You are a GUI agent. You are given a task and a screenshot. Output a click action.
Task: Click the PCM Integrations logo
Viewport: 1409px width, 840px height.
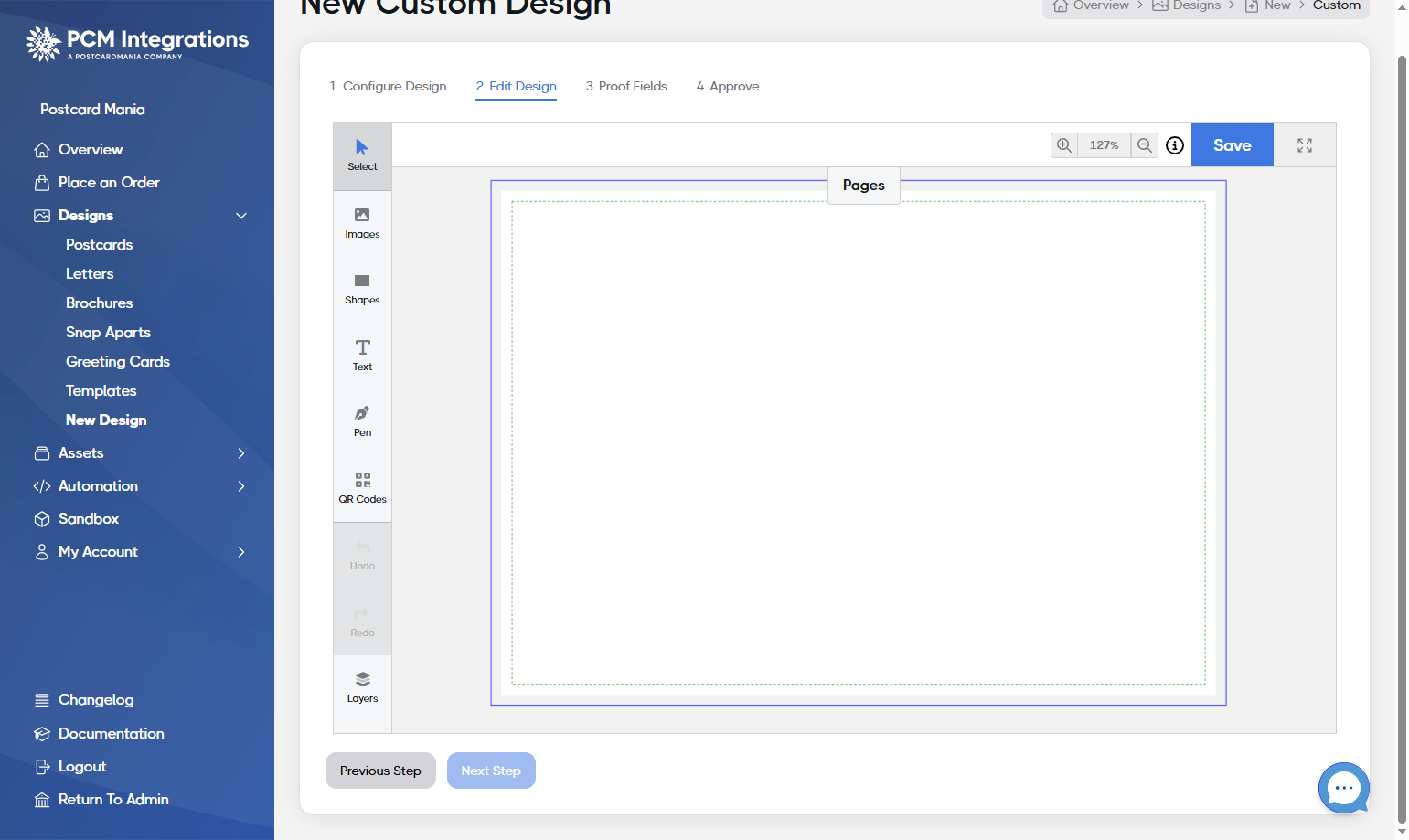point(137,43)
